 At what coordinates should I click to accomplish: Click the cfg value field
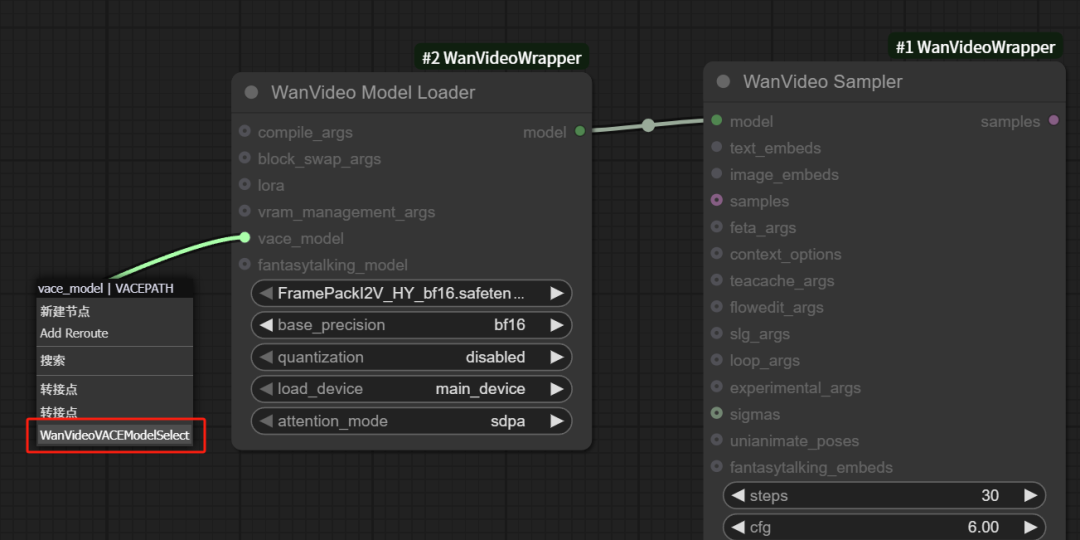[x=884, y=527]
